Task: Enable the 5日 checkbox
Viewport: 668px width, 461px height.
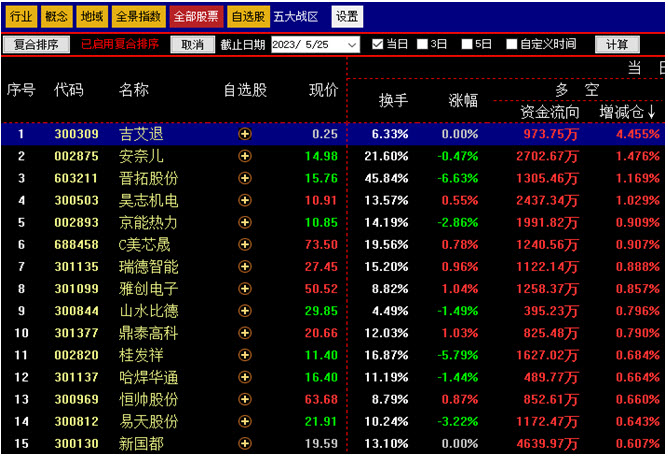Action: [x=467, y=44]
